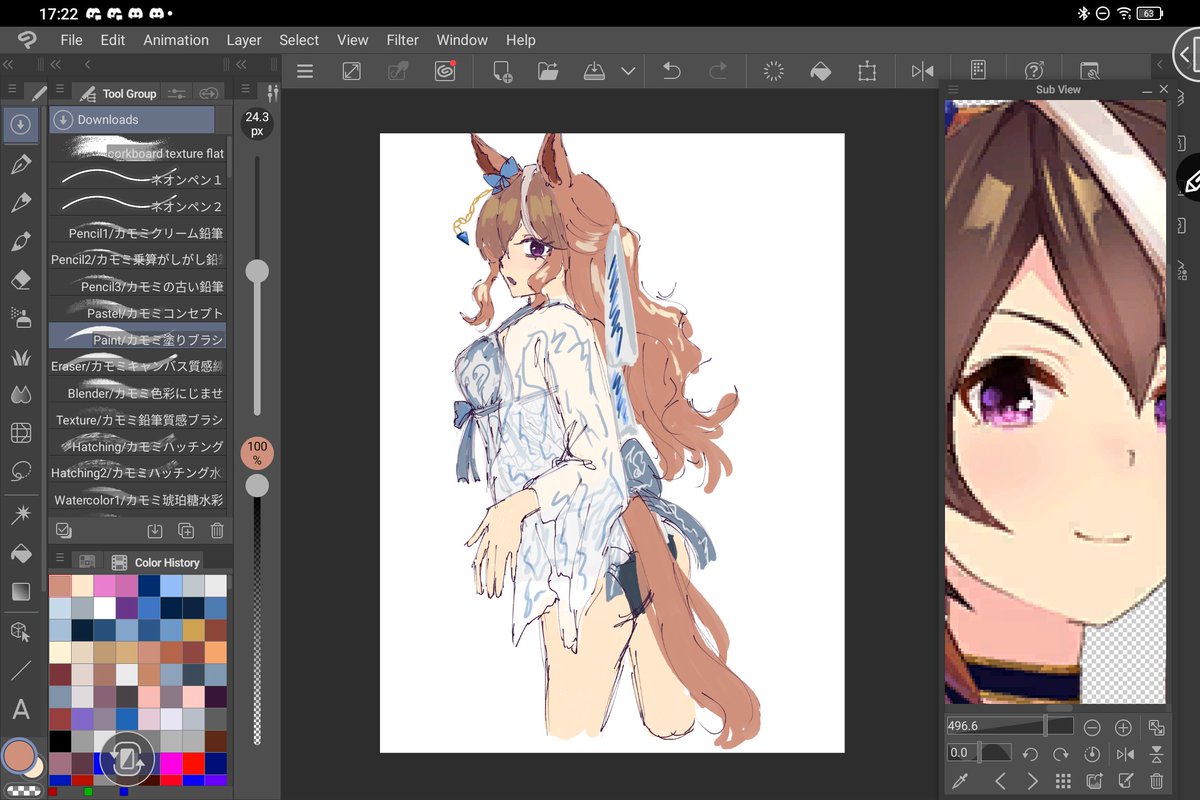The height and width of the screenshot is (800, 1200).
Task: Toggle Sub View flip horizontal
Action: (1125, 753)
